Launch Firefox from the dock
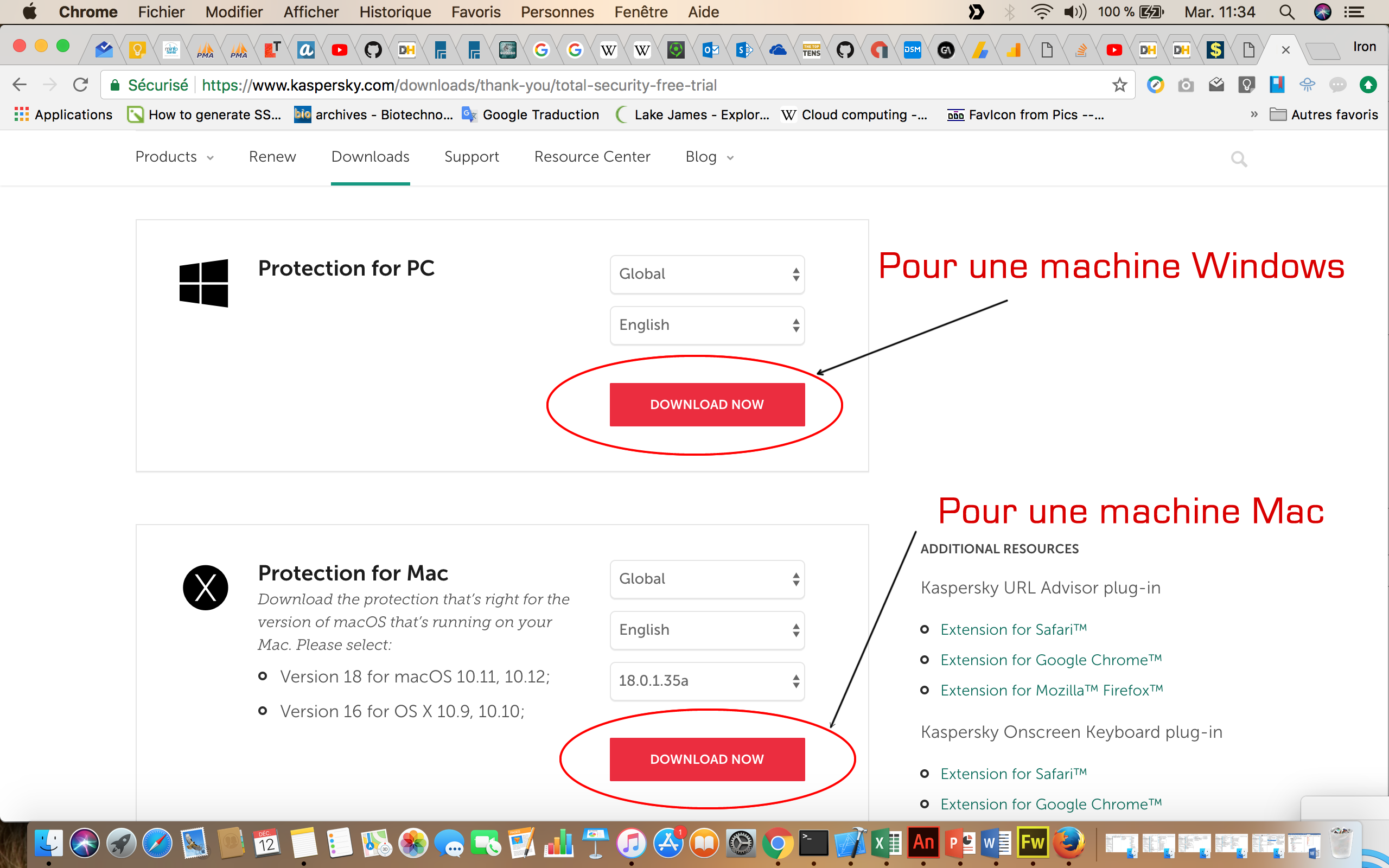 pos(1068,843)
